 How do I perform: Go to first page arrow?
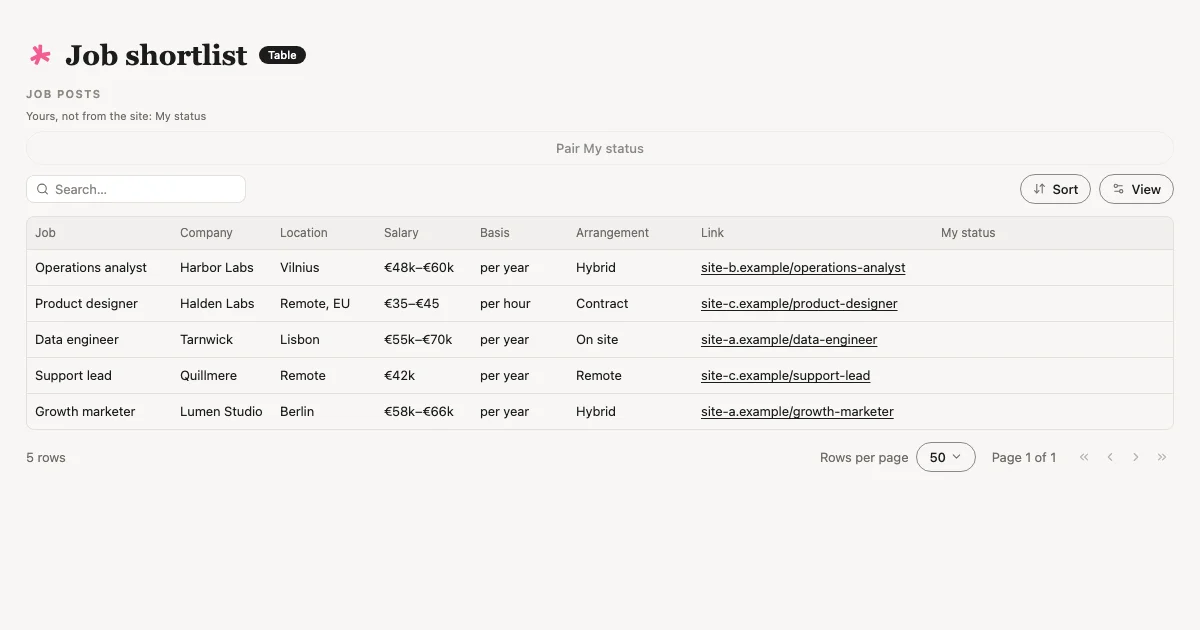[x=1084, y=457]
